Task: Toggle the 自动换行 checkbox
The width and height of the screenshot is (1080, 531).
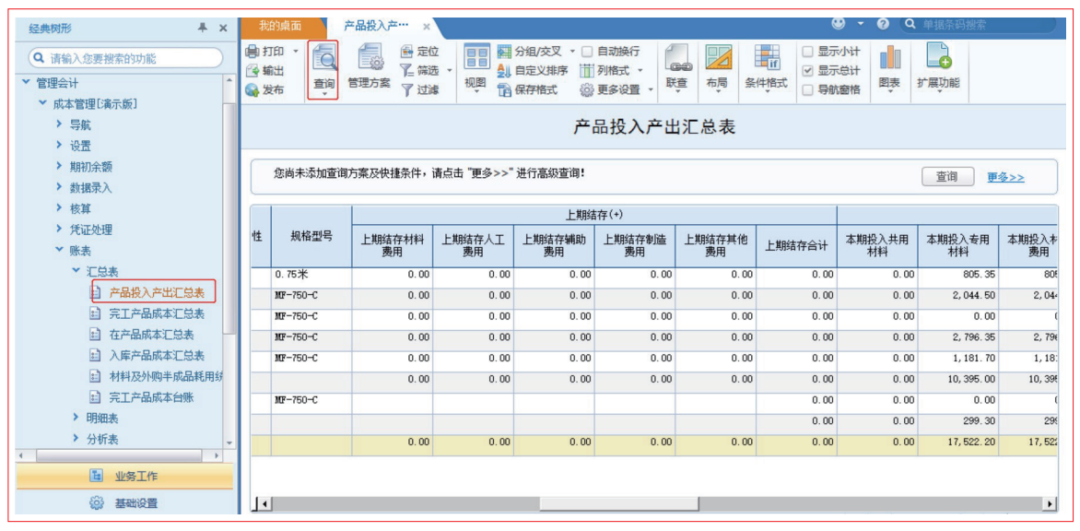Action: pos(588,52)
